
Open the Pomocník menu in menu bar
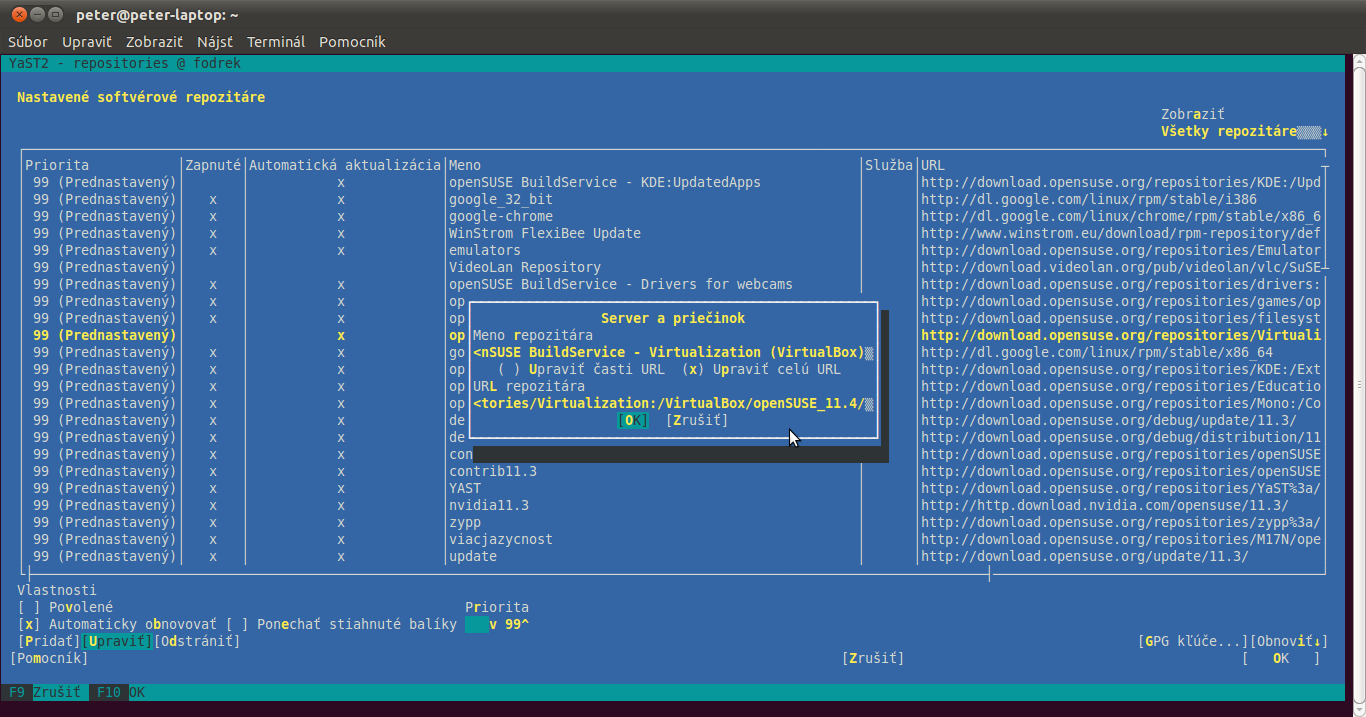pyautogui.click(x=352, y=42)
